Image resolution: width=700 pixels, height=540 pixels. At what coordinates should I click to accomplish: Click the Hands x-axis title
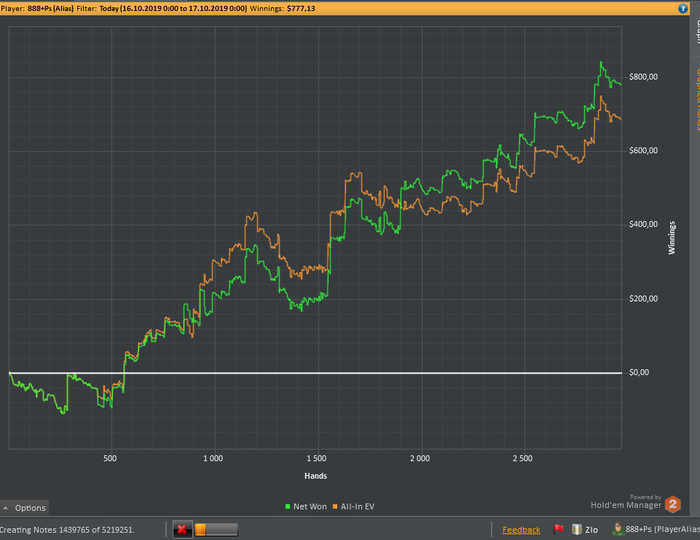point(316,476)
